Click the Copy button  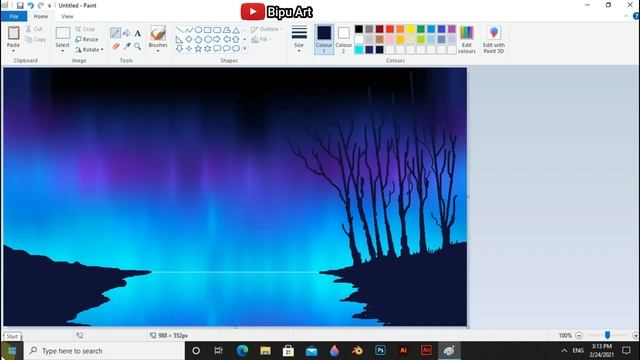coord(36,39)
